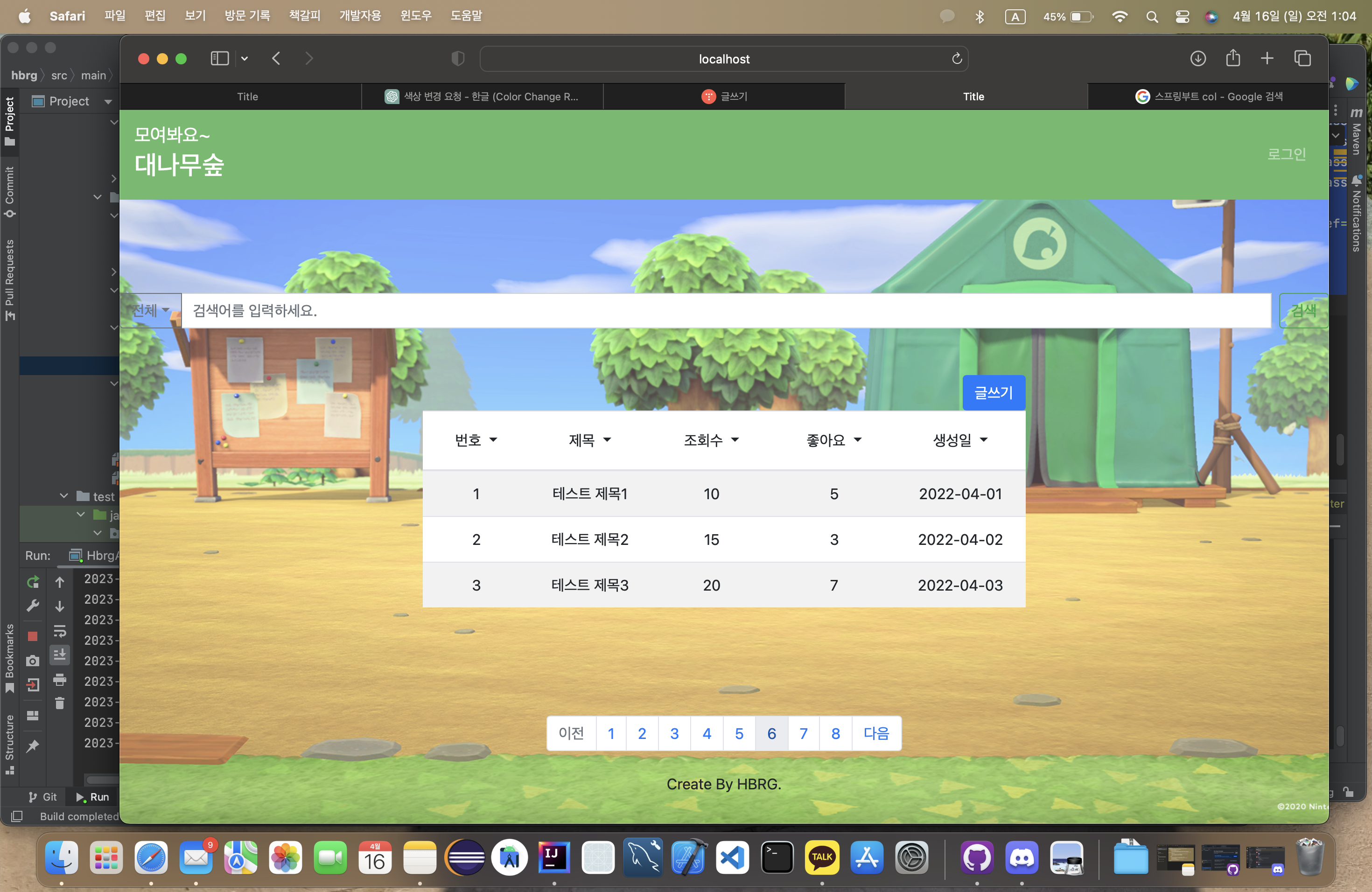Open the Git tab in IntelliJ bottom bar
This screenshot has height=892, width=1372.
(x=42, y=797)
